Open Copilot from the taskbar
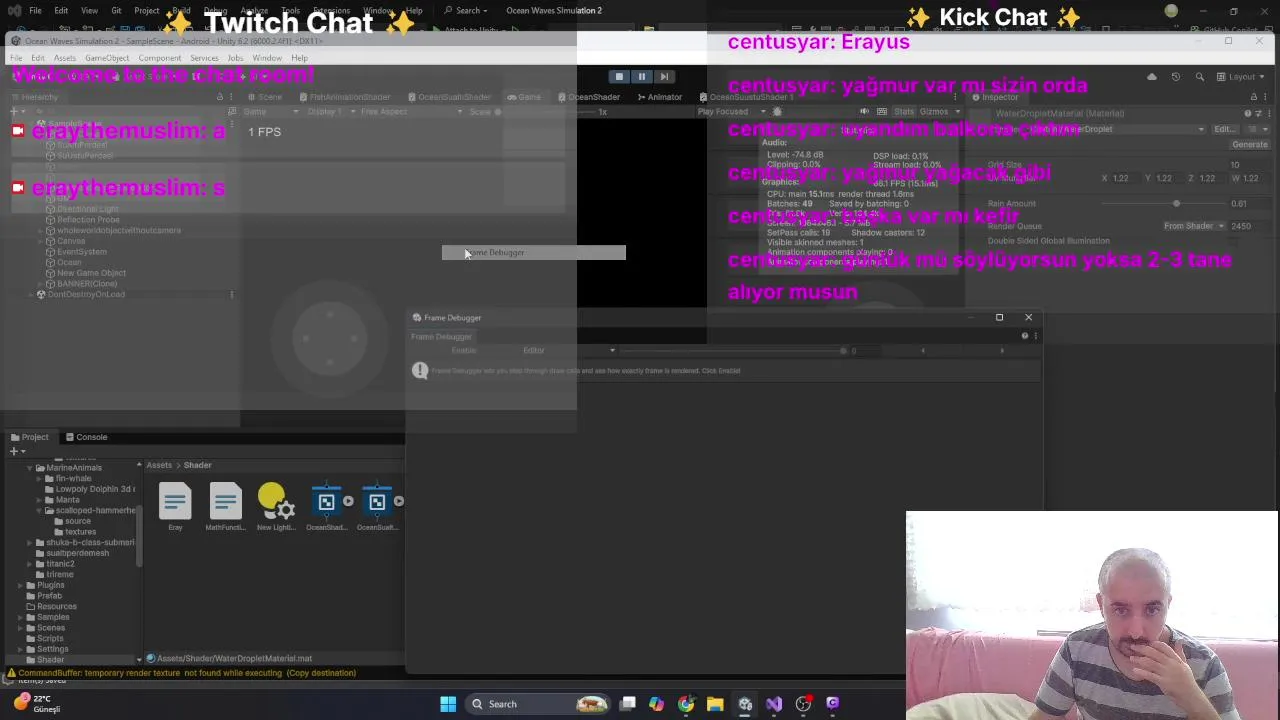The height and width of the screenshot is (720, 1280). (x=656, y=704)
